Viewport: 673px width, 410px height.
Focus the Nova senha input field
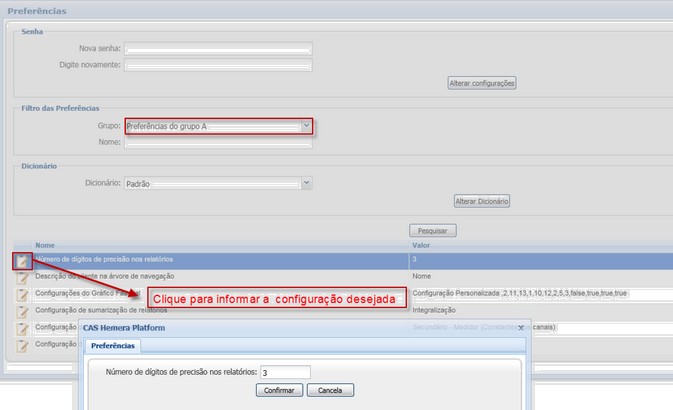pos(218,48)
